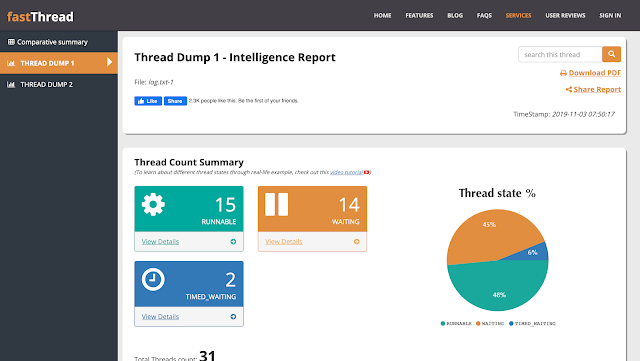Click share icon beside Share Report

[x=569, y=89]
